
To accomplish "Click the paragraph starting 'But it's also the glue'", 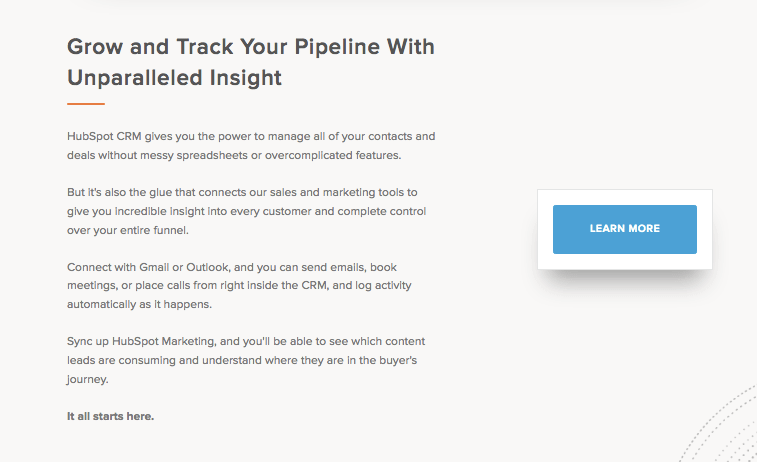I will 247,211.
